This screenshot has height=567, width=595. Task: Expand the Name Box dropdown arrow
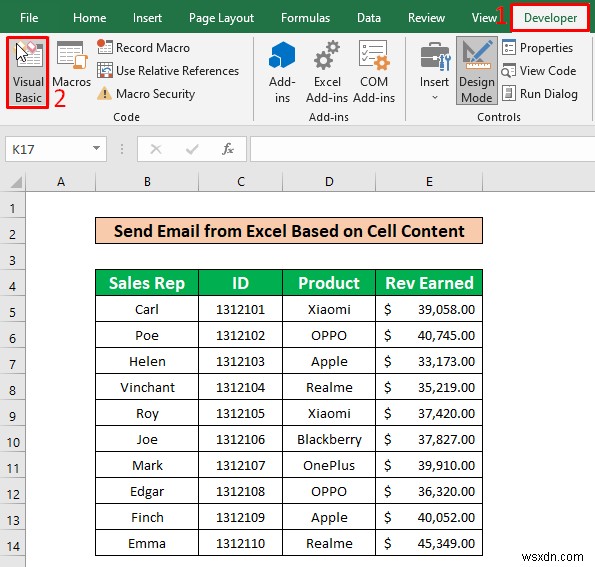tap(96, 149)
